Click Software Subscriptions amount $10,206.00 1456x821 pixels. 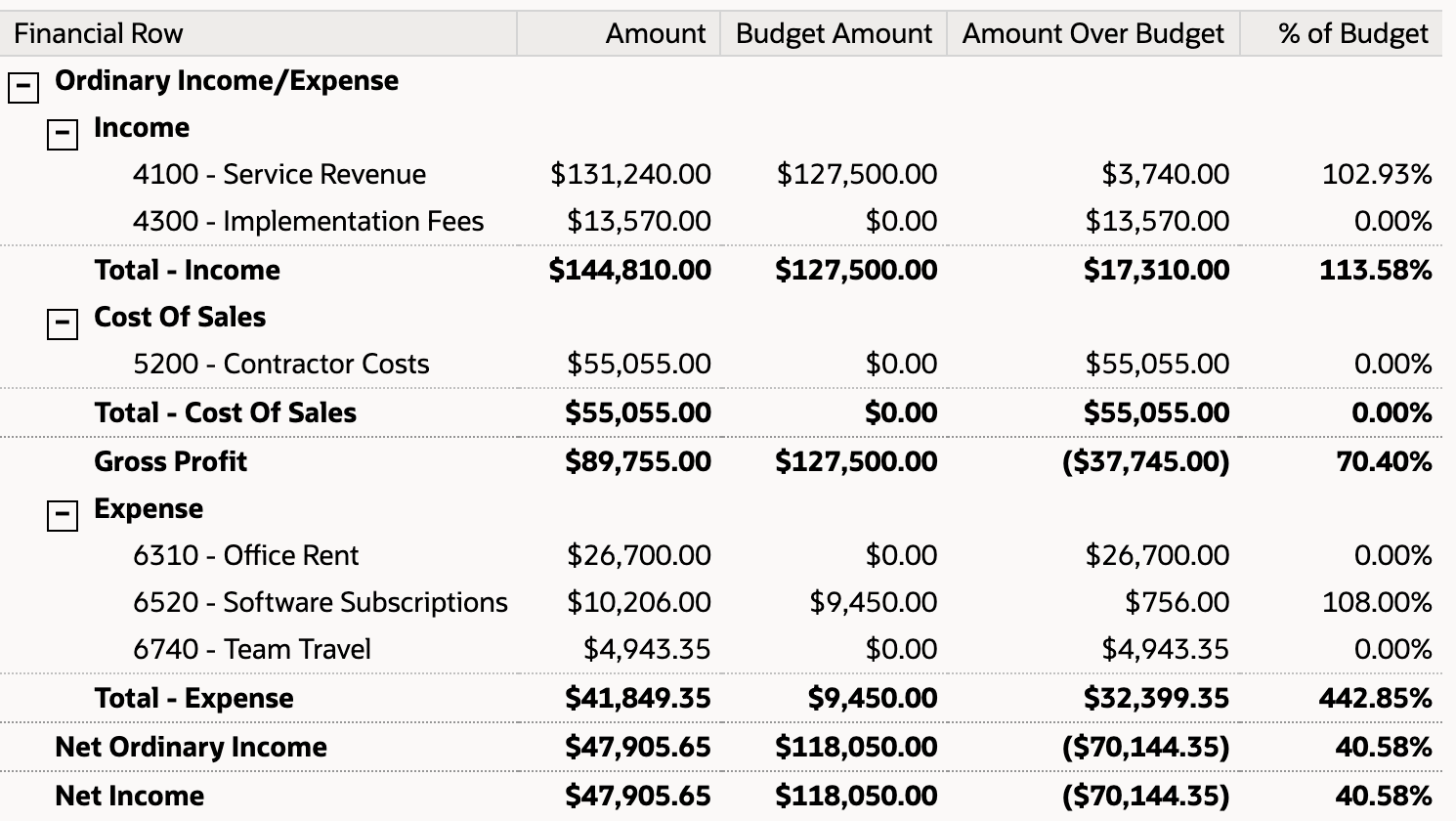click(x=639, y=602)
